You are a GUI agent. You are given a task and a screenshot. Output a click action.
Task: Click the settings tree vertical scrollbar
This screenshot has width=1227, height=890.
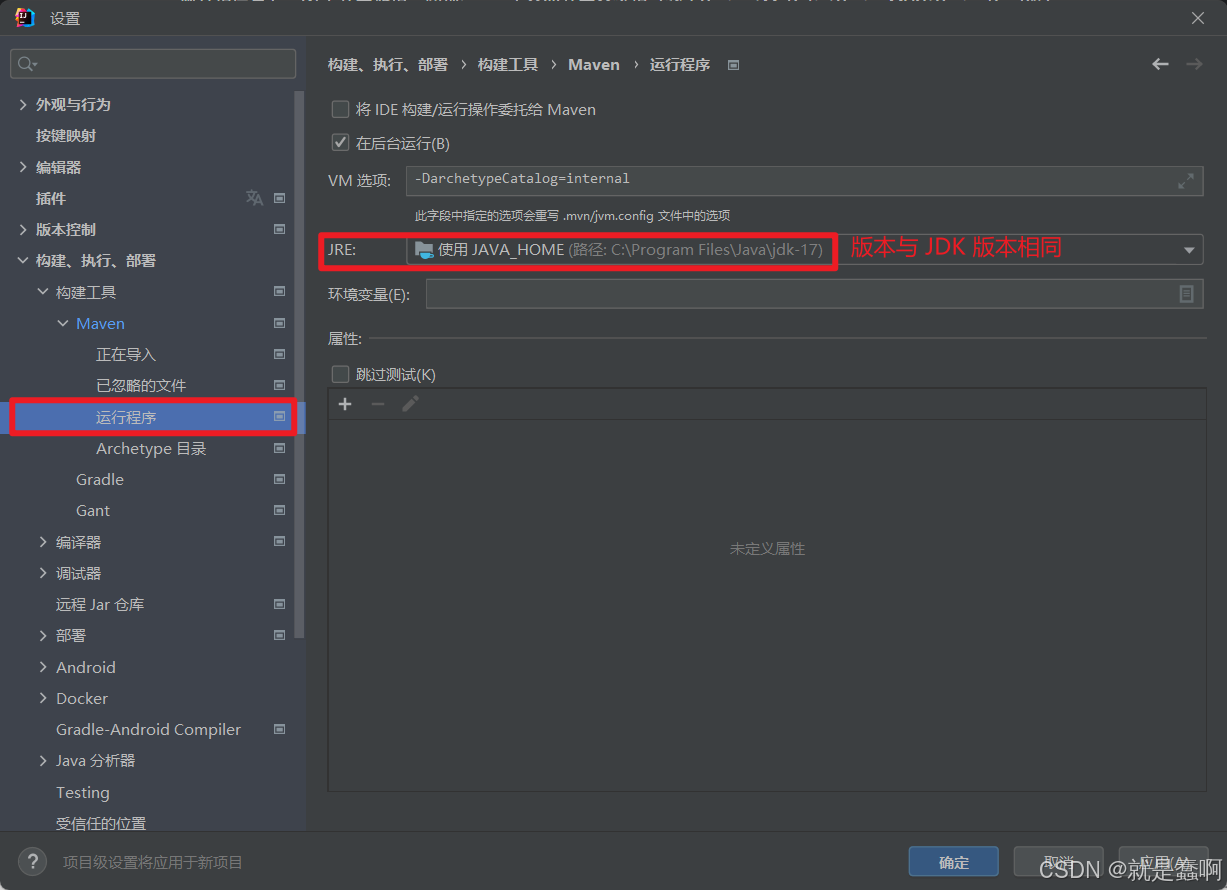[x=299, y=365]
